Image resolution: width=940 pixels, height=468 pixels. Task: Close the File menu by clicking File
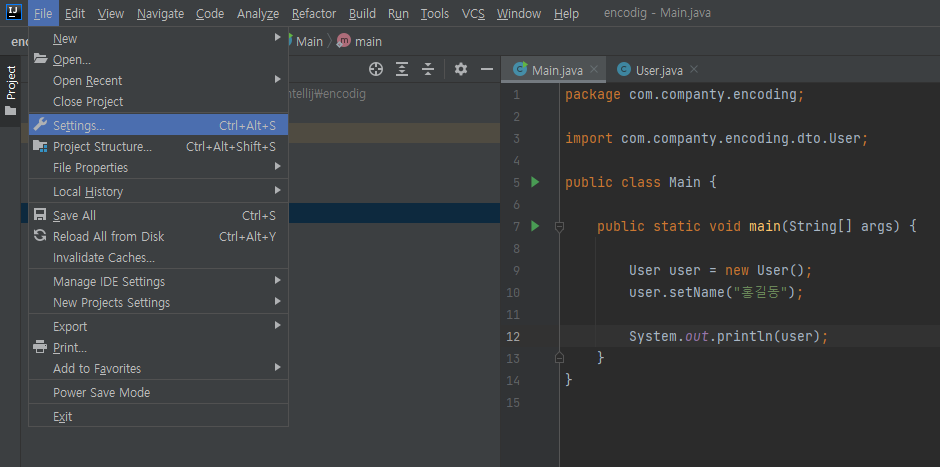click(43, 13)
